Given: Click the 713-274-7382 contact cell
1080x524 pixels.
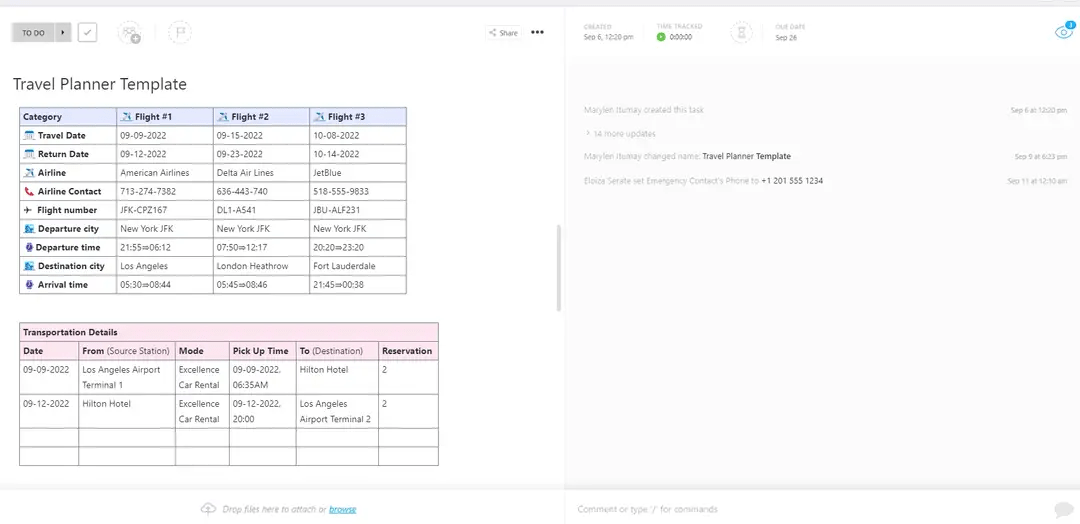Looking at the screenshot, I should 165,191.
